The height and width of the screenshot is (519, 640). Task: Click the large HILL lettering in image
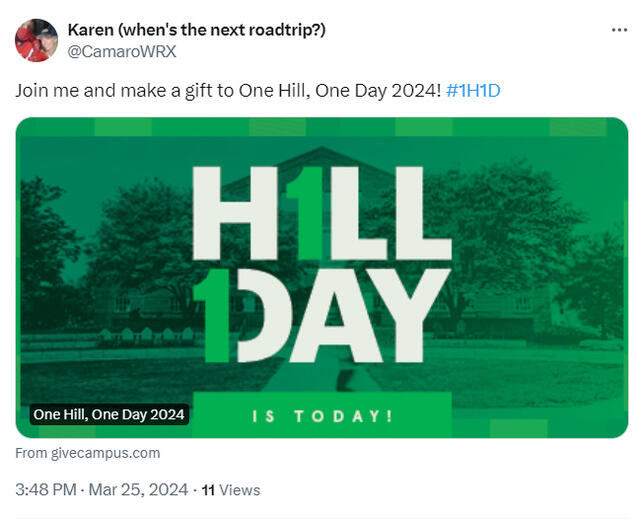(322, 213)
